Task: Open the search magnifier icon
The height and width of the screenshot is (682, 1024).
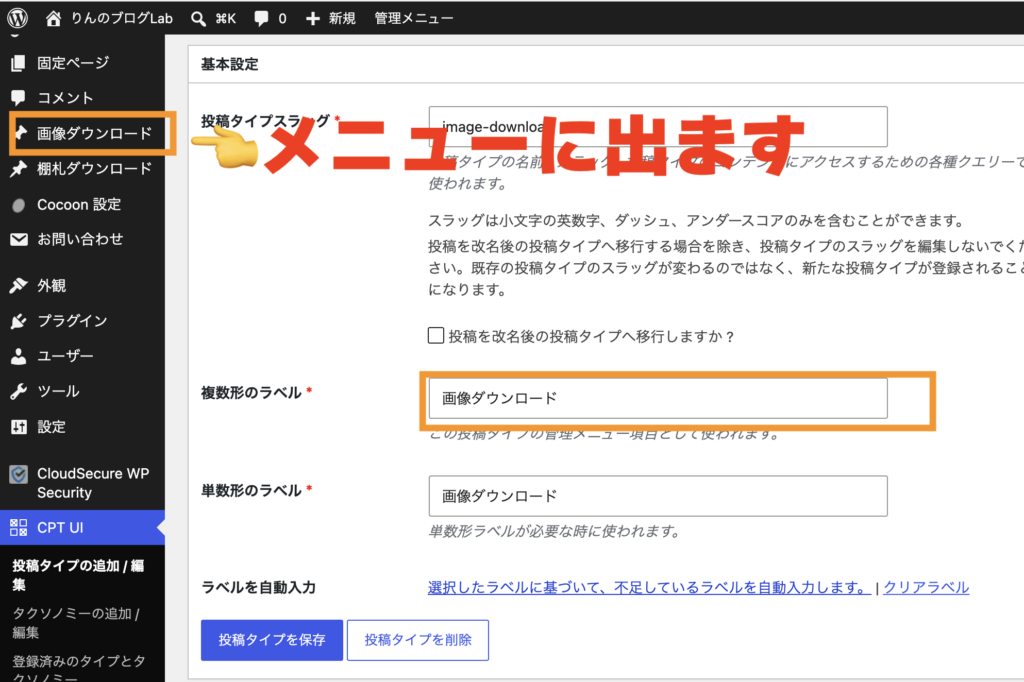Action: tap(199, 18)
